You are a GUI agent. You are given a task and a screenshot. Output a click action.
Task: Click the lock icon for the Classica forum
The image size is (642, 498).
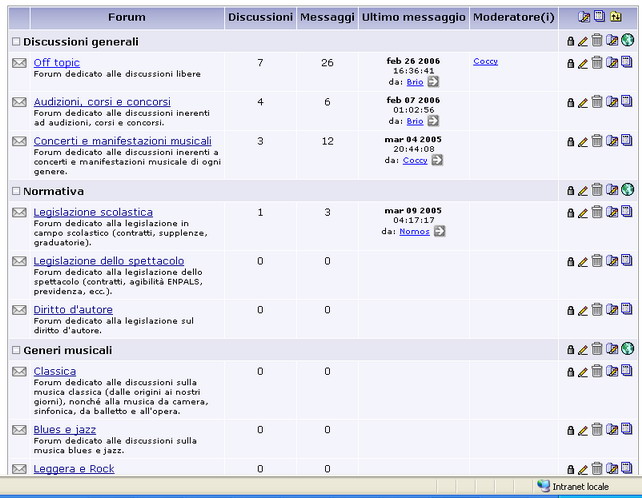pos(570,372)
